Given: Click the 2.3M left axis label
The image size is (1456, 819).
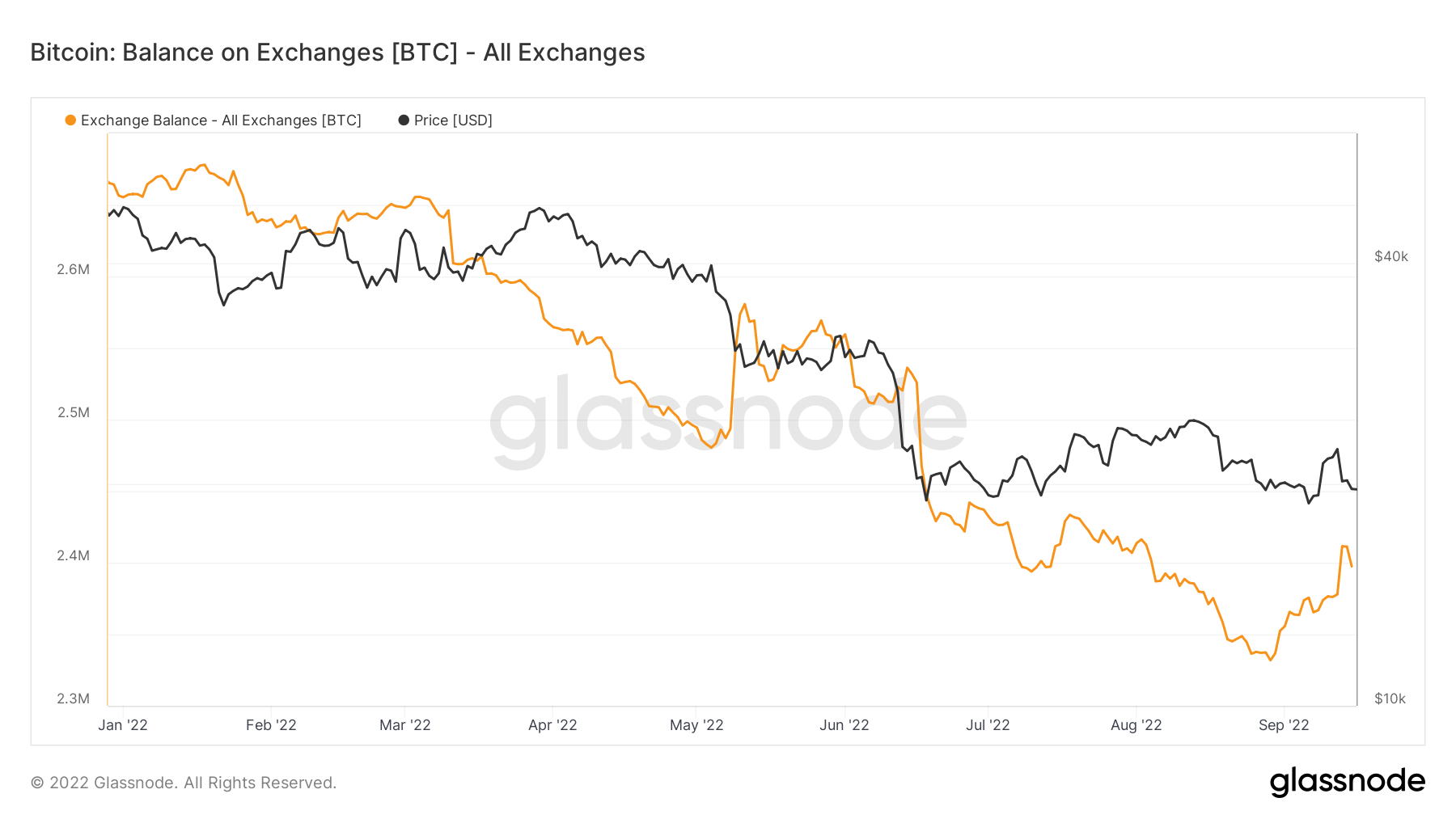Looking at the screenshot, I should tap(73, 699).
